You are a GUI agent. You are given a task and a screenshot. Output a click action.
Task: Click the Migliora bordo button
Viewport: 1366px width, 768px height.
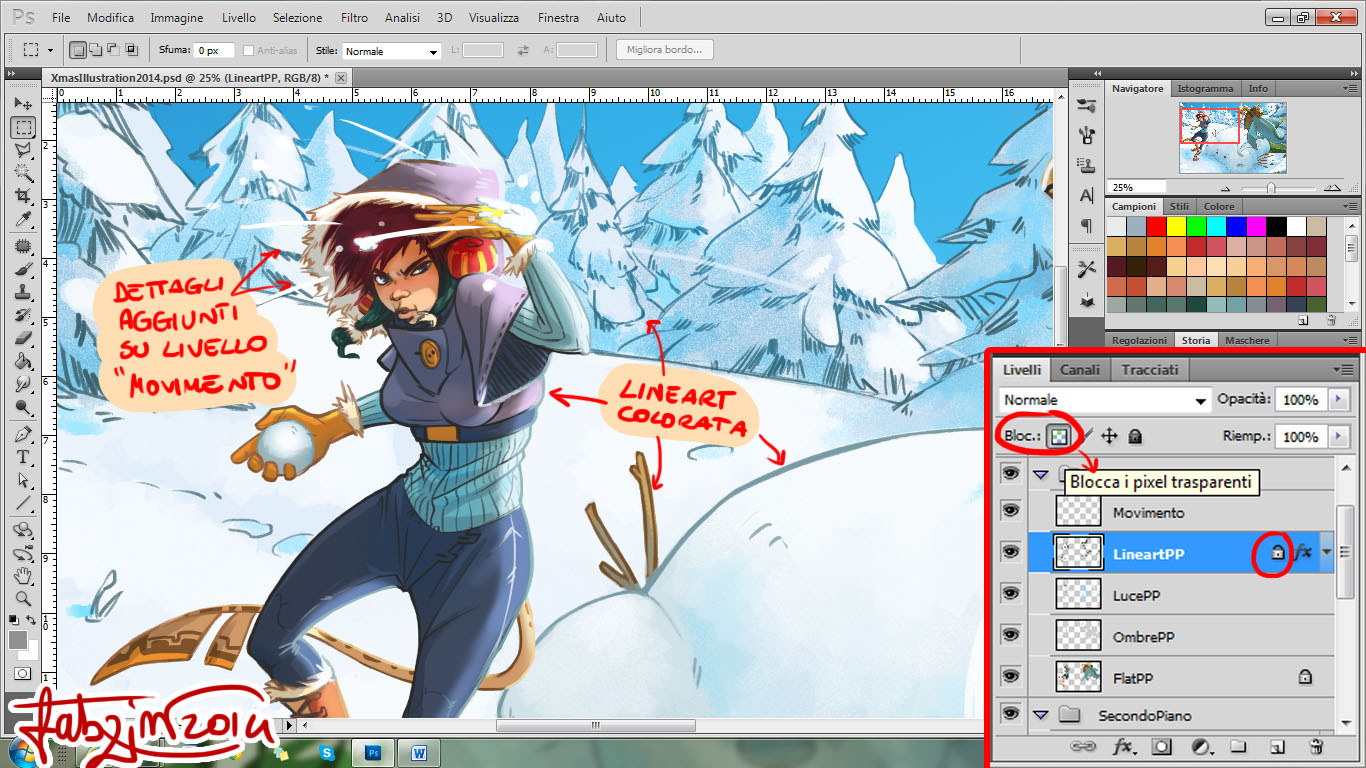click(x=664, y=49)
